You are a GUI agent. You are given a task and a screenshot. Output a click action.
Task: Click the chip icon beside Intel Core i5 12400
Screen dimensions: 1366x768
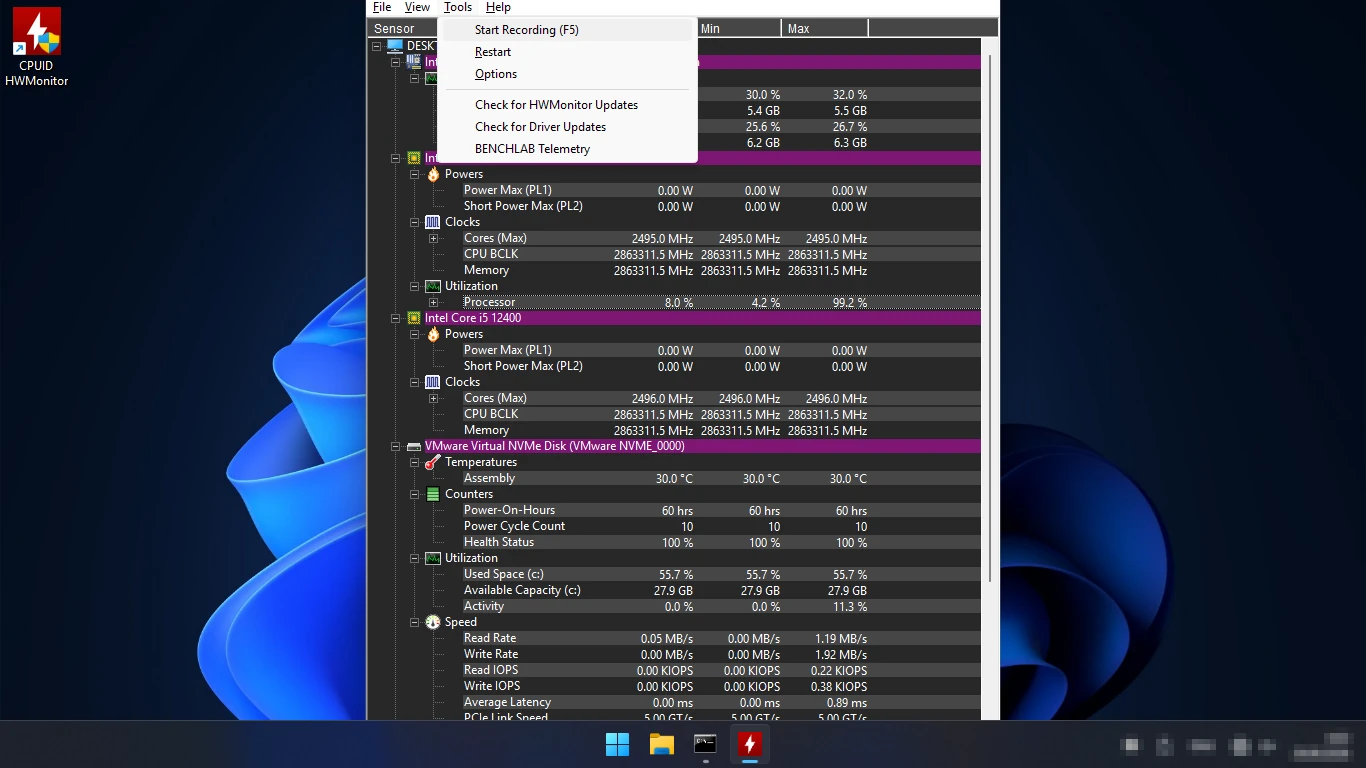(414, 318)
